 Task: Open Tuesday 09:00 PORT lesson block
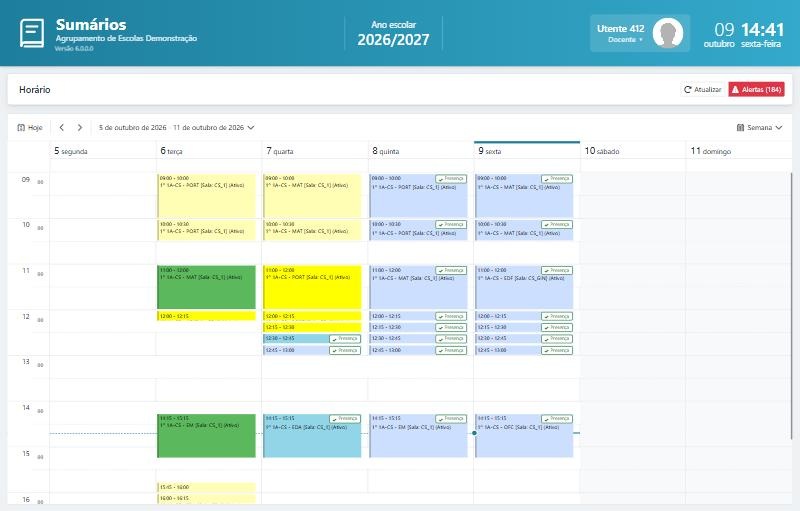click(x=207, y=196)
